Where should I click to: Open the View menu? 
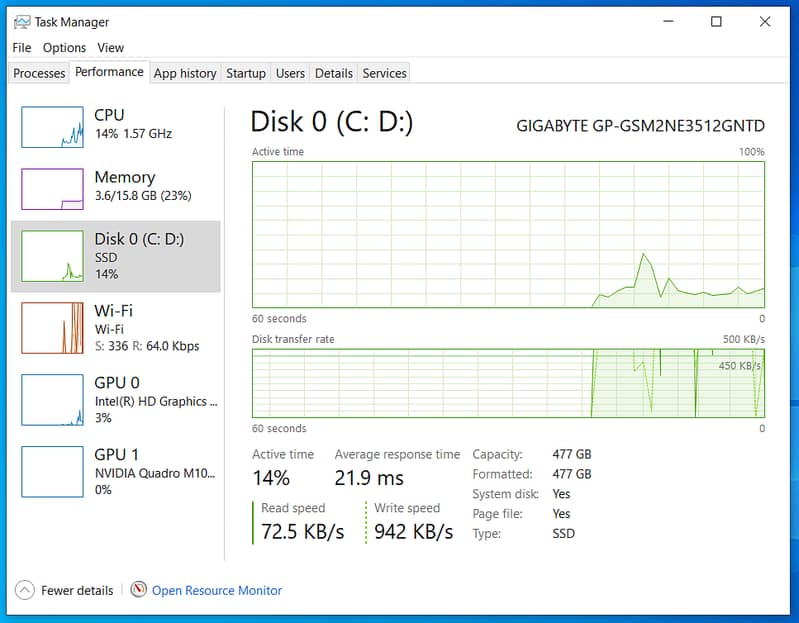[111, 47]
